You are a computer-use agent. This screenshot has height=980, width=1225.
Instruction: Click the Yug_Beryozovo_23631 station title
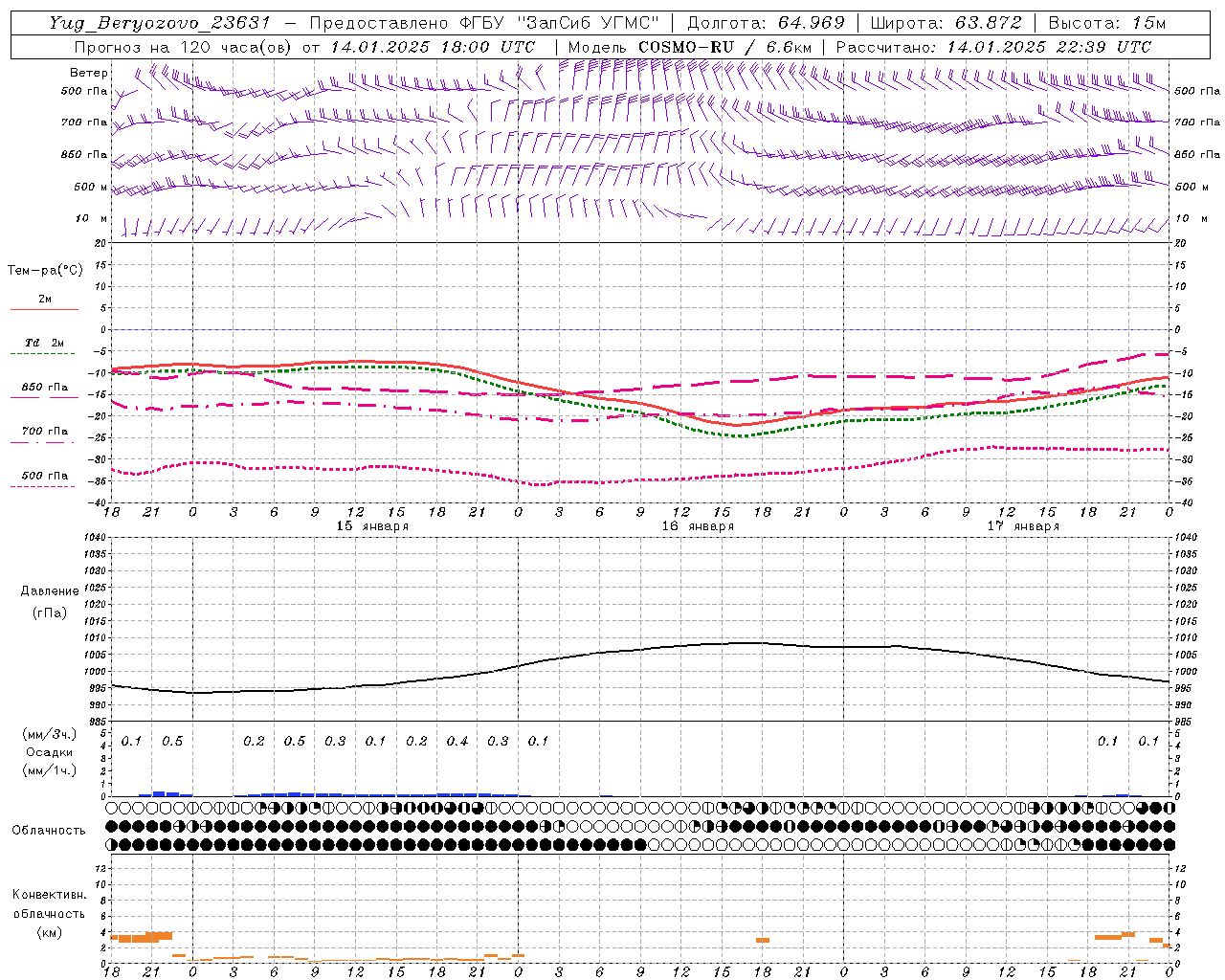160,23
